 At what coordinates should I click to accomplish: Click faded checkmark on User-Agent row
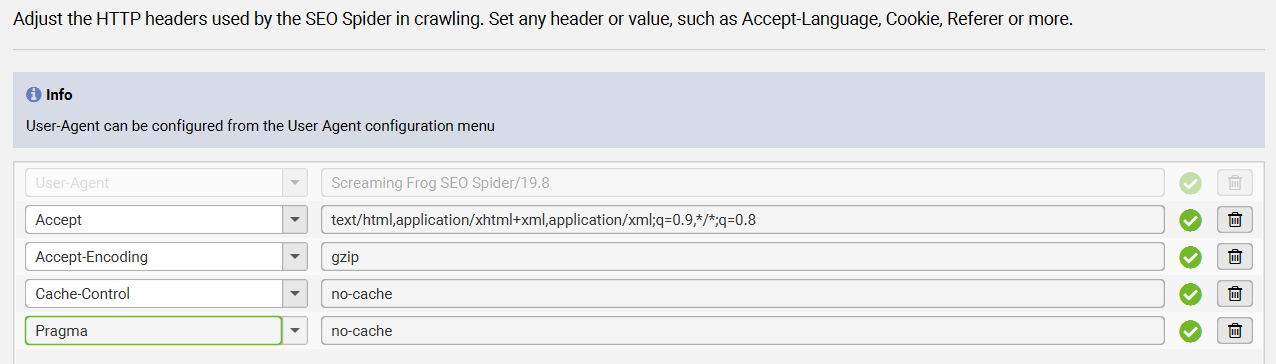[1190, 183]
